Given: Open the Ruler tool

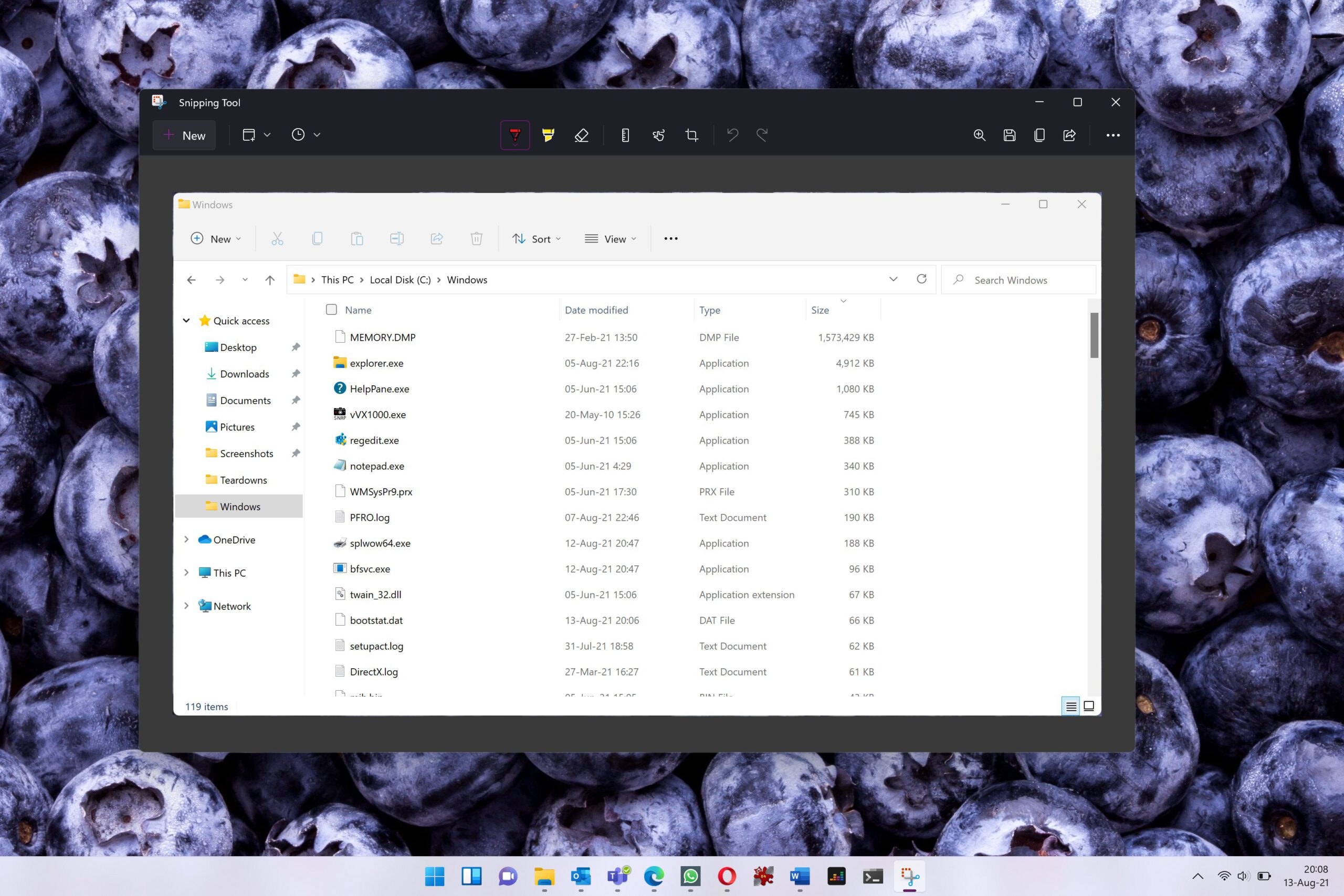Looking at the screenshot, I should (625, 135).
